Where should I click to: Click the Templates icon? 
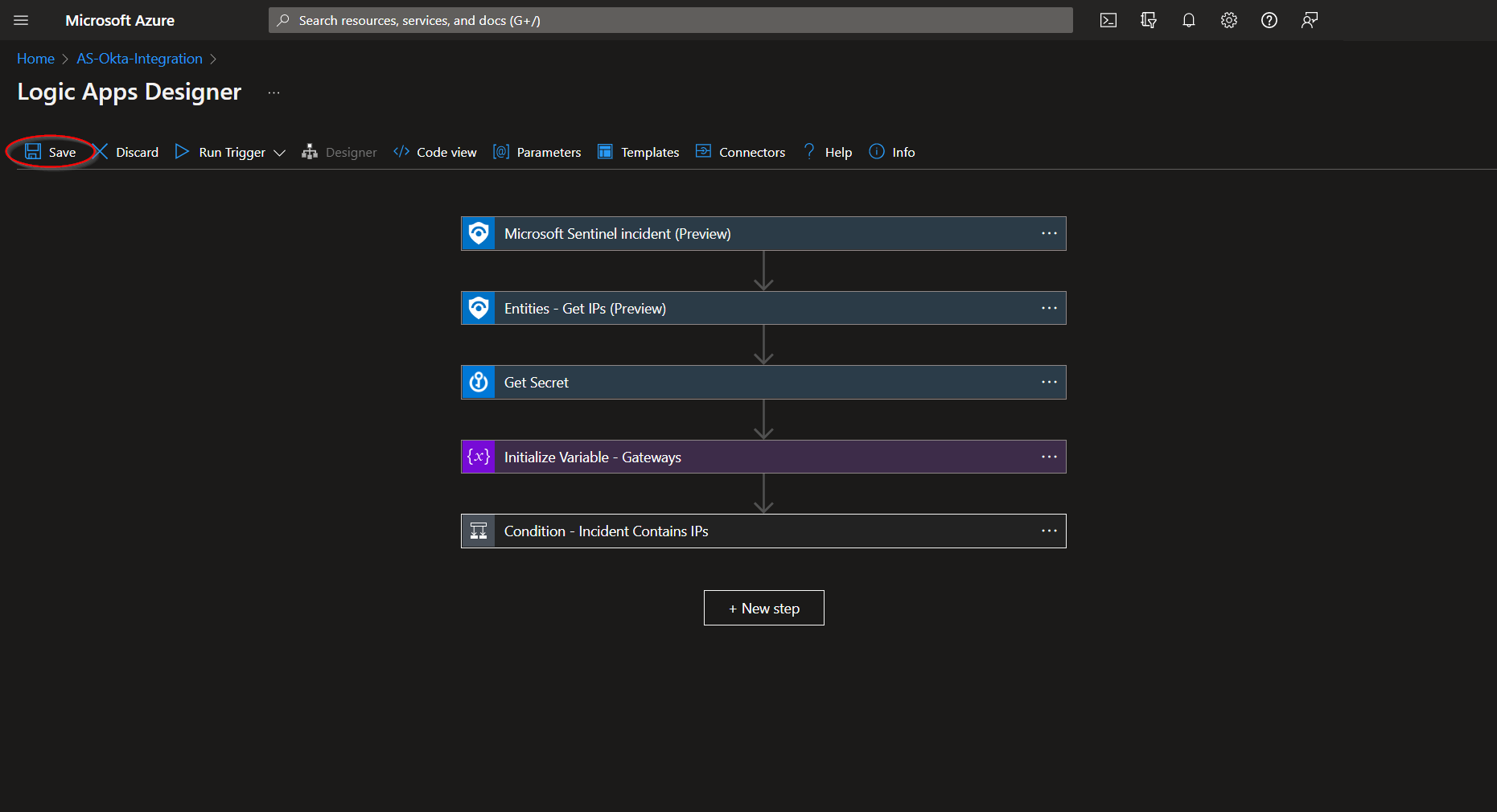(605, 151)
